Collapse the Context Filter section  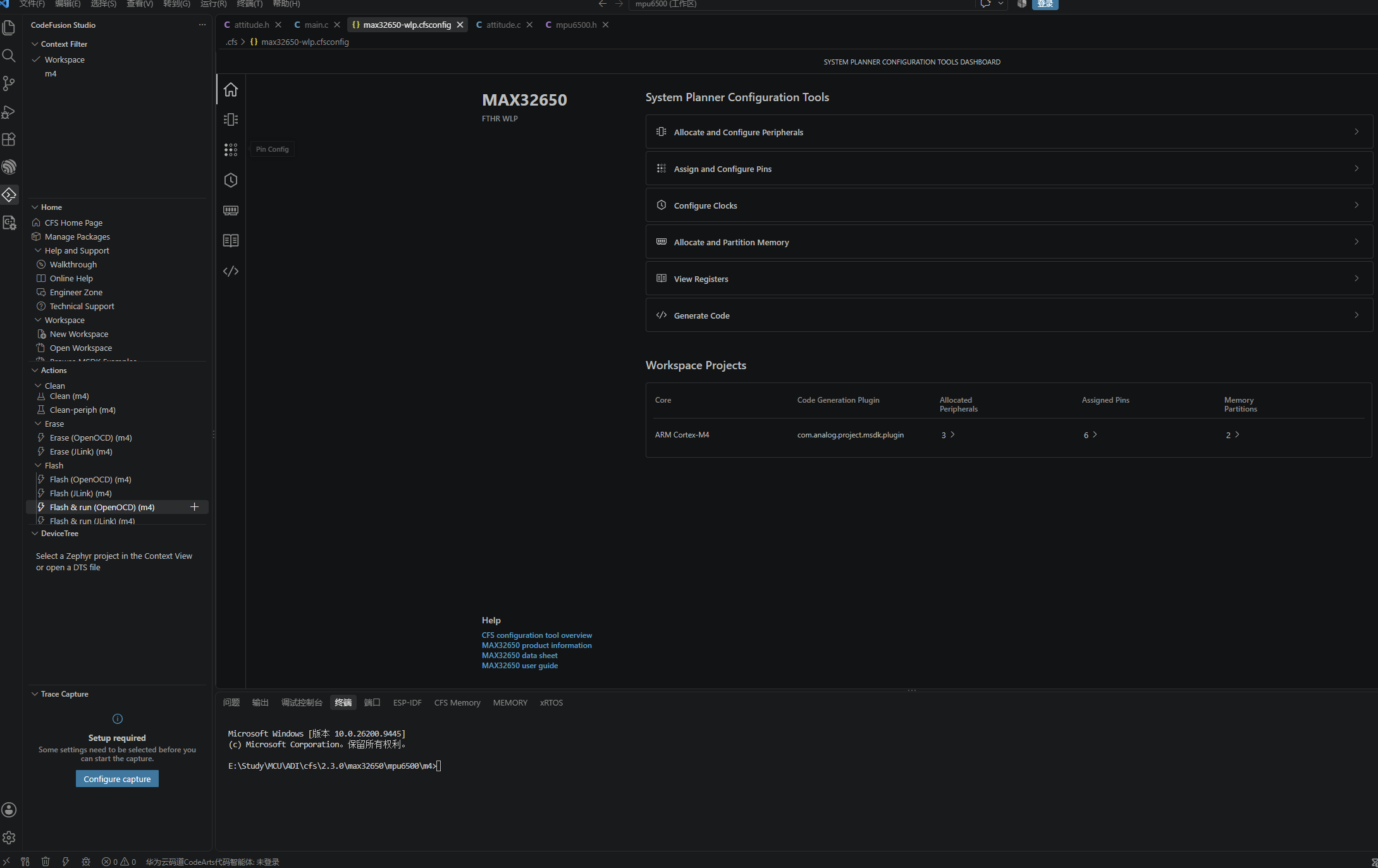click(x=35, y=44)
